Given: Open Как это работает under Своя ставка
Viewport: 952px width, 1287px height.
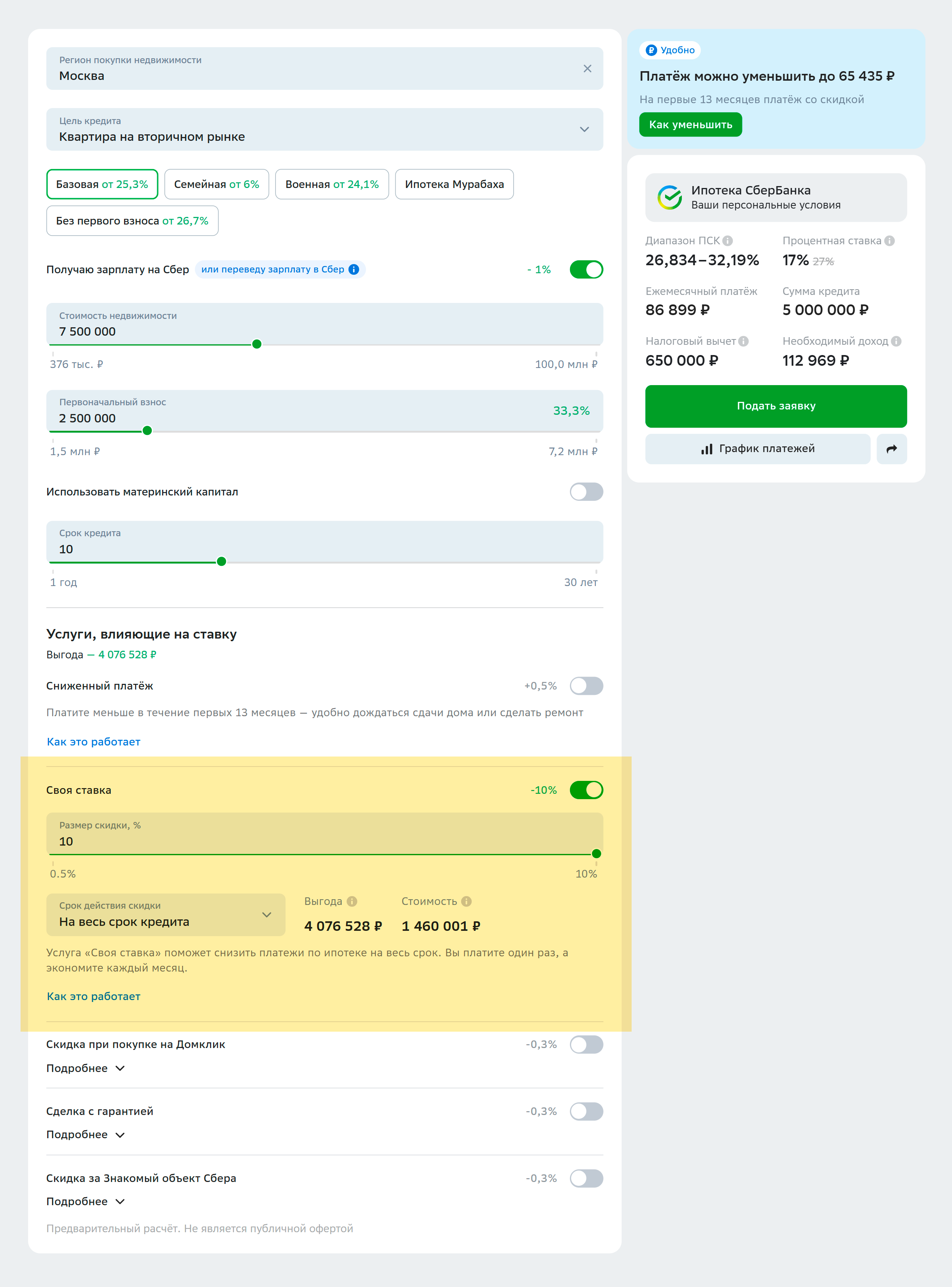Looking at the screenshot, I should point(93,997).
